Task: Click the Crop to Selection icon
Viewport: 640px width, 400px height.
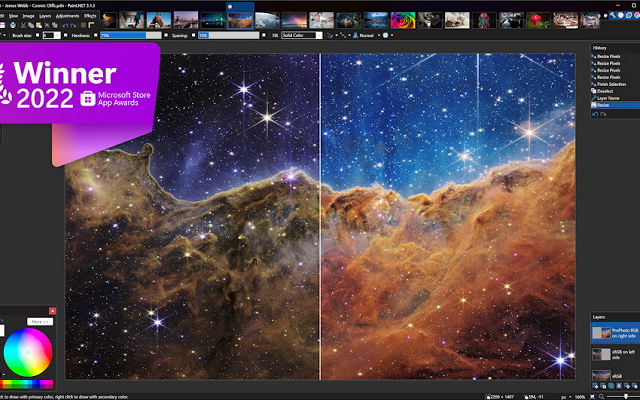Action: (x=47, y=25)
